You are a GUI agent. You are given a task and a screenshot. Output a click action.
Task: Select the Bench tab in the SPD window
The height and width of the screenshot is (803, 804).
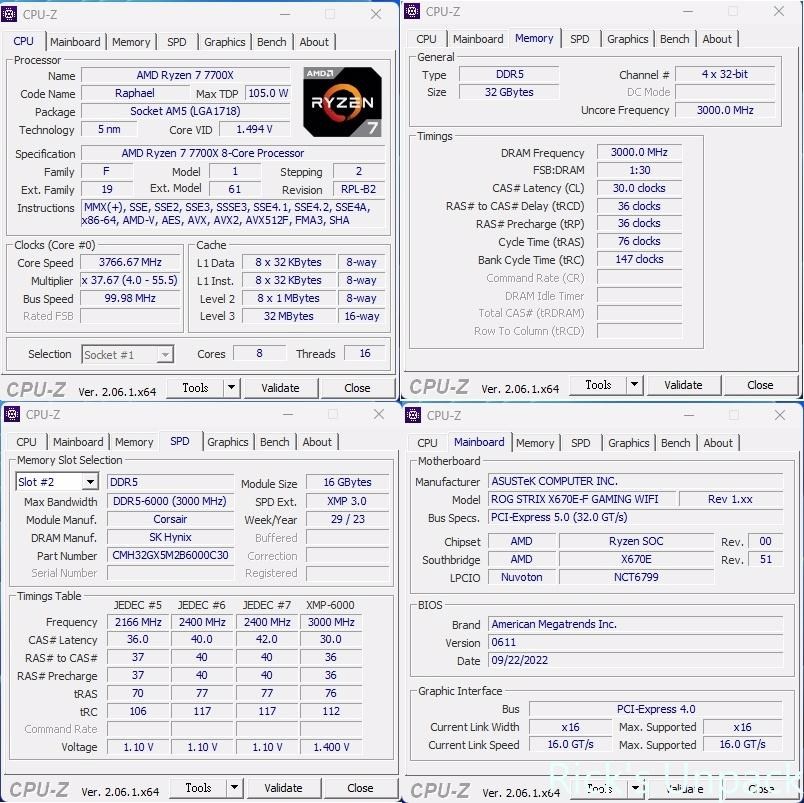coord(275,442)
